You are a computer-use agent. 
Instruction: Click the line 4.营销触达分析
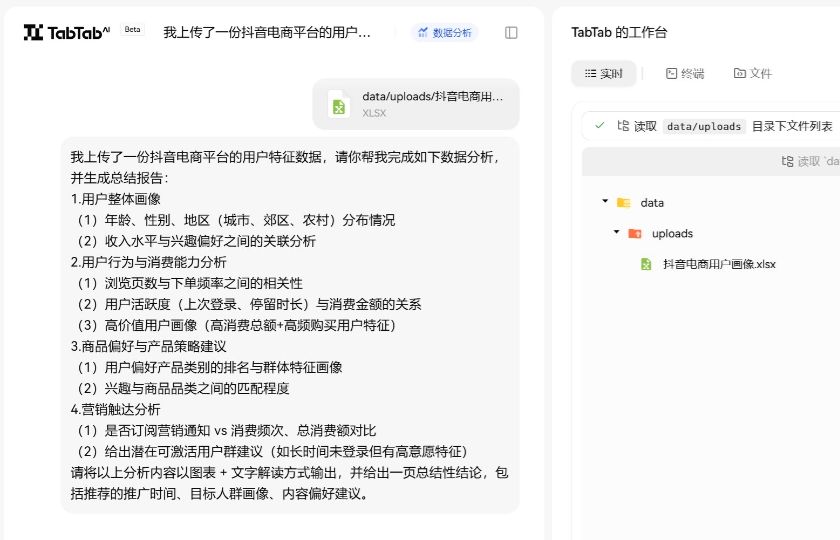pyautogui.click(x=115, y=410)
